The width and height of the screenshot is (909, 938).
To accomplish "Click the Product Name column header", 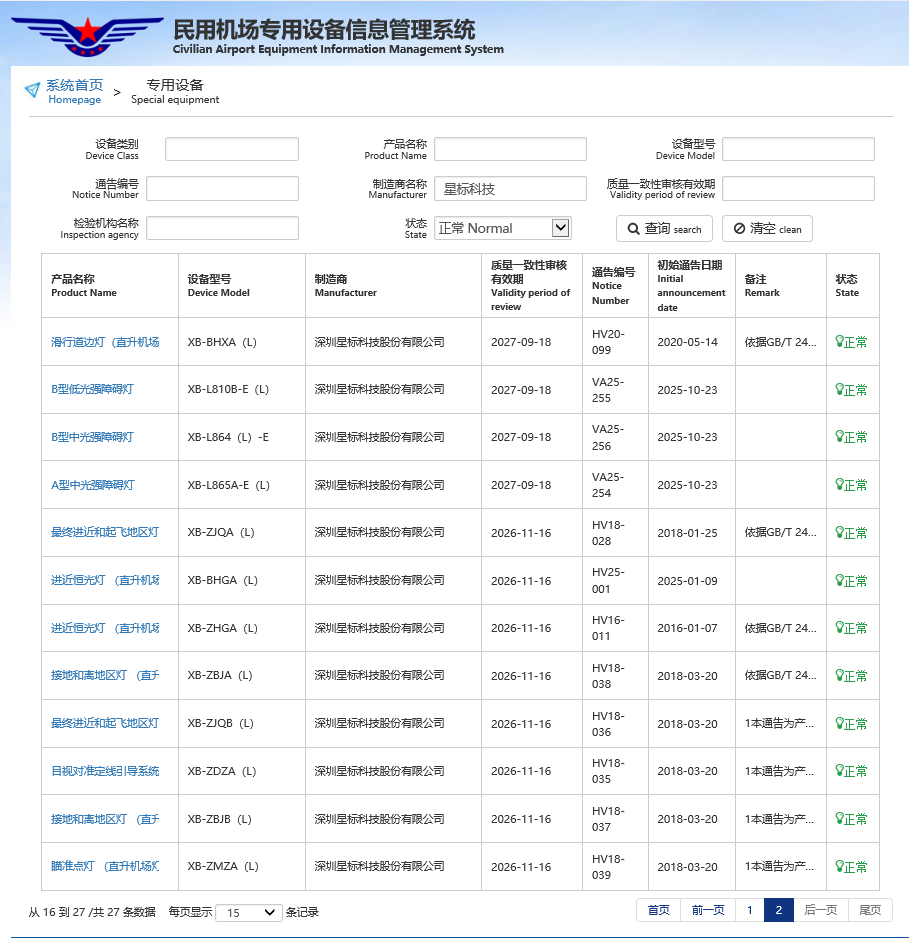I will 110,285.
